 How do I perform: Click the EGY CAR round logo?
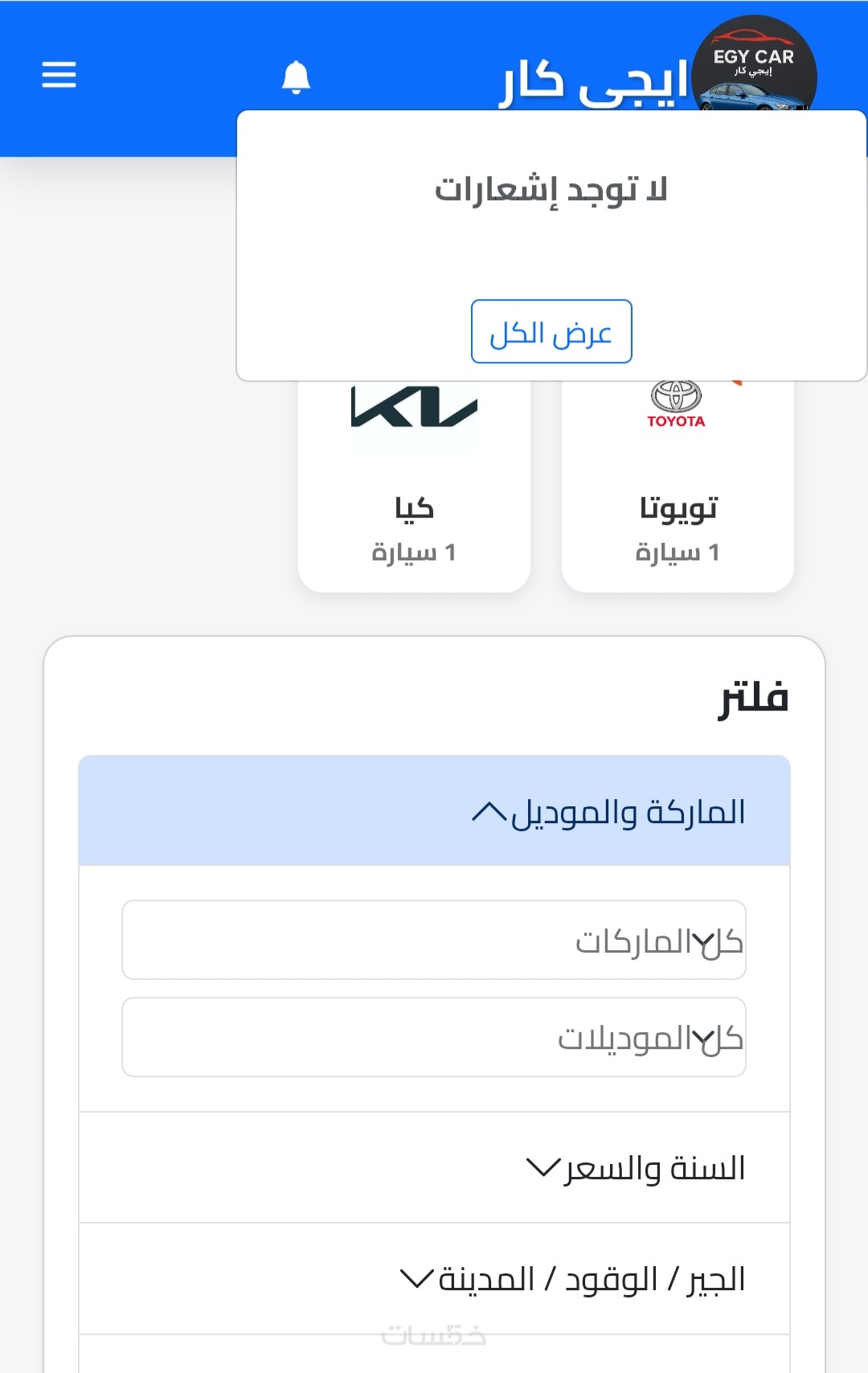pyautogui.click(x=754, y=66)
